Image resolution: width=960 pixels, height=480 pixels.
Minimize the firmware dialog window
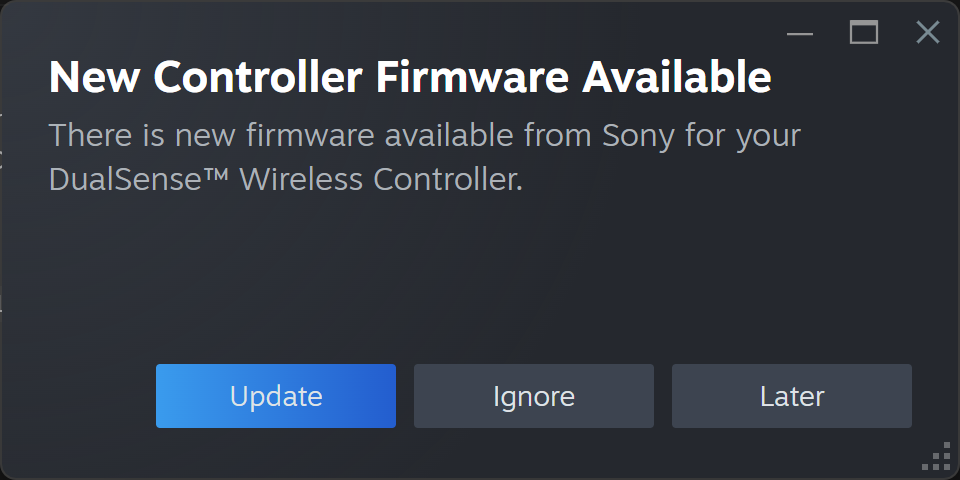click(800, 33)
